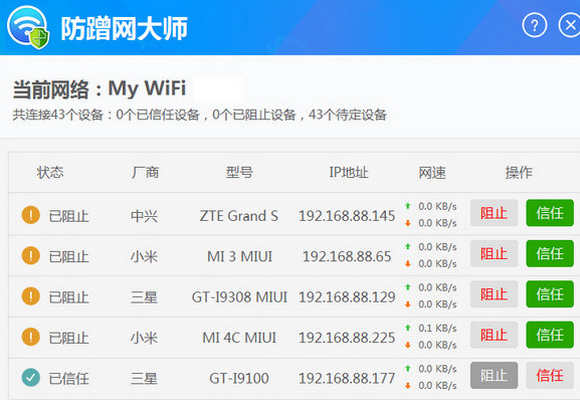Click the blocked status icon for ZTE Grand S
This screenshot has height=400, width=580.
coord(31,215)
